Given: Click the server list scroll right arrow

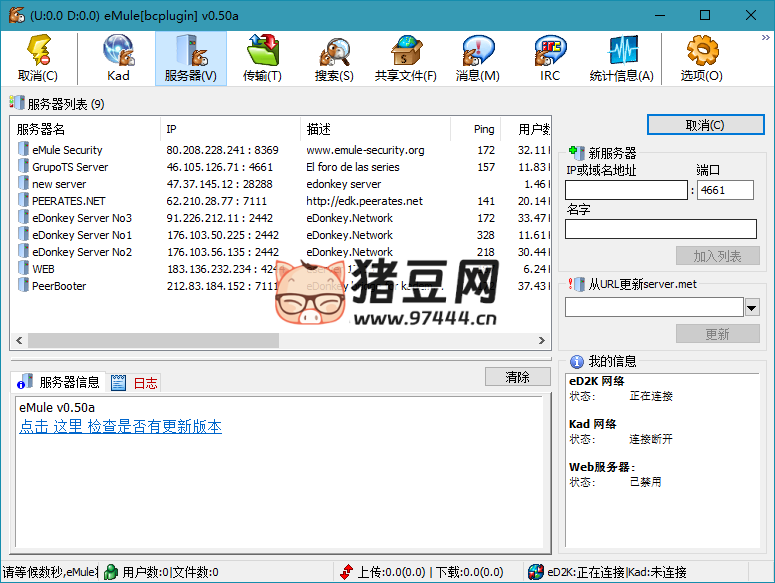Looking at the screenshot, I should pyautogui.click(x=542, y=340).
